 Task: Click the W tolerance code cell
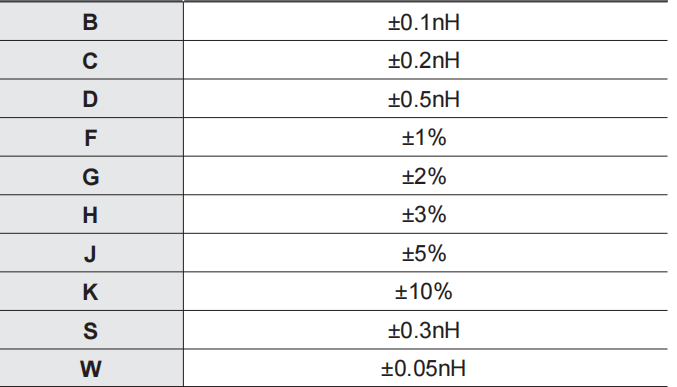[x=91, y=368]
